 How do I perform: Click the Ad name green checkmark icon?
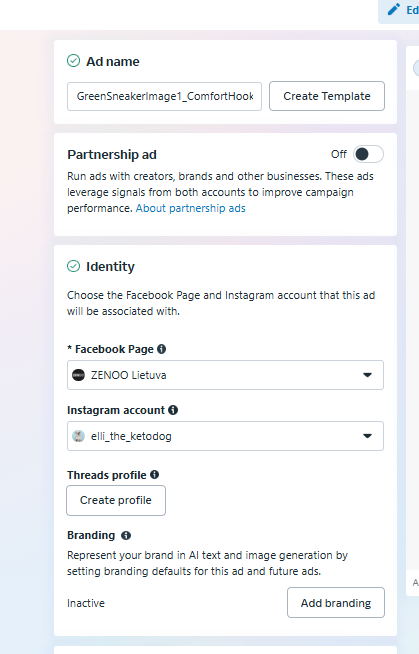(73, 61)
